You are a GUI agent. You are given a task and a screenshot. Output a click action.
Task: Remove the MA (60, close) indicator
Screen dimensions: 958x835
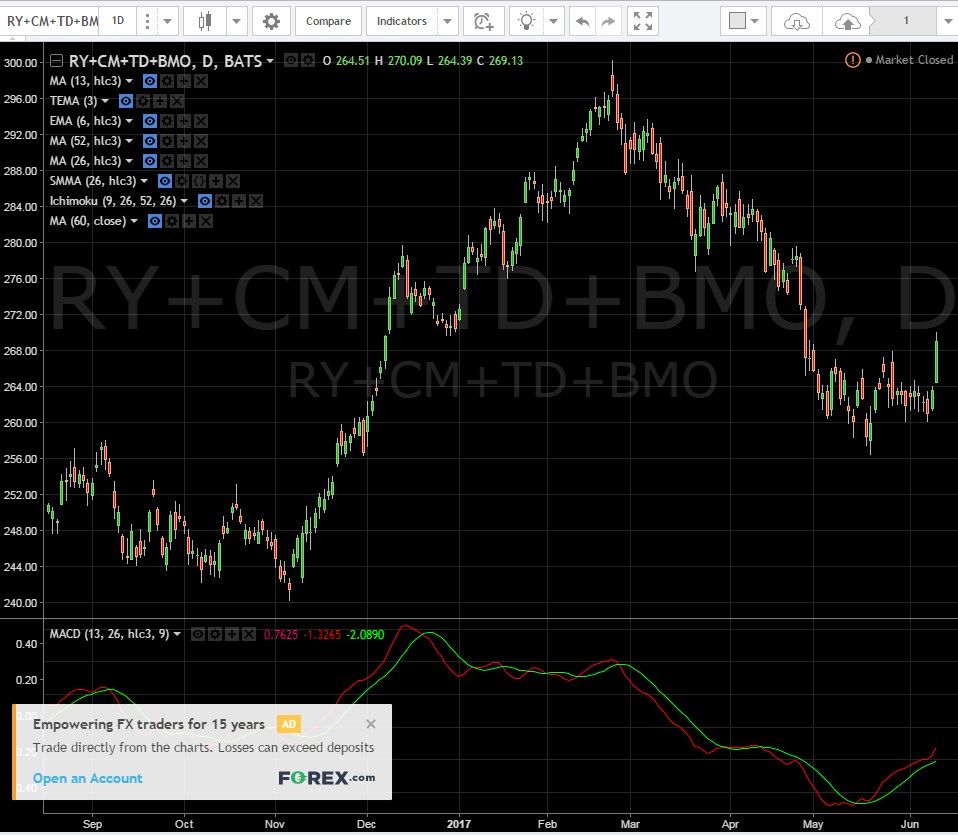pos(207,221)
